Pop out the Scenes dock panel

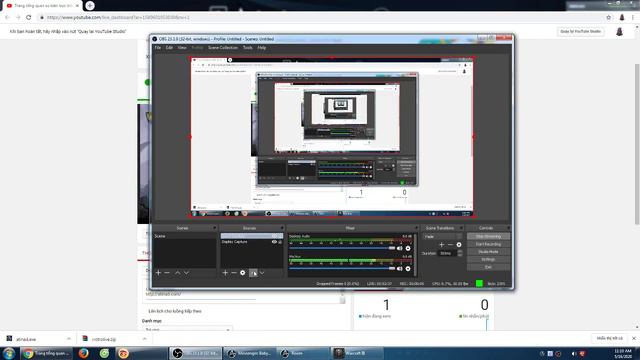(214, 228)
